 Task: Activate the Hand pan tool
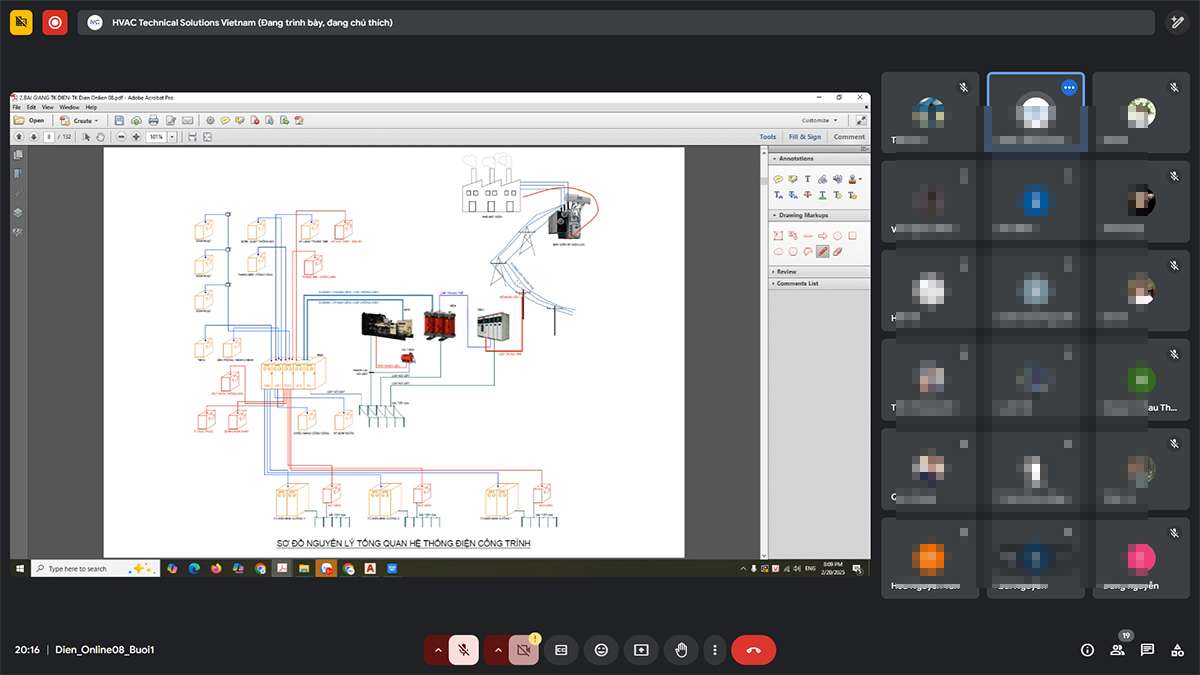pyautogui.click(x=100, y=136)
